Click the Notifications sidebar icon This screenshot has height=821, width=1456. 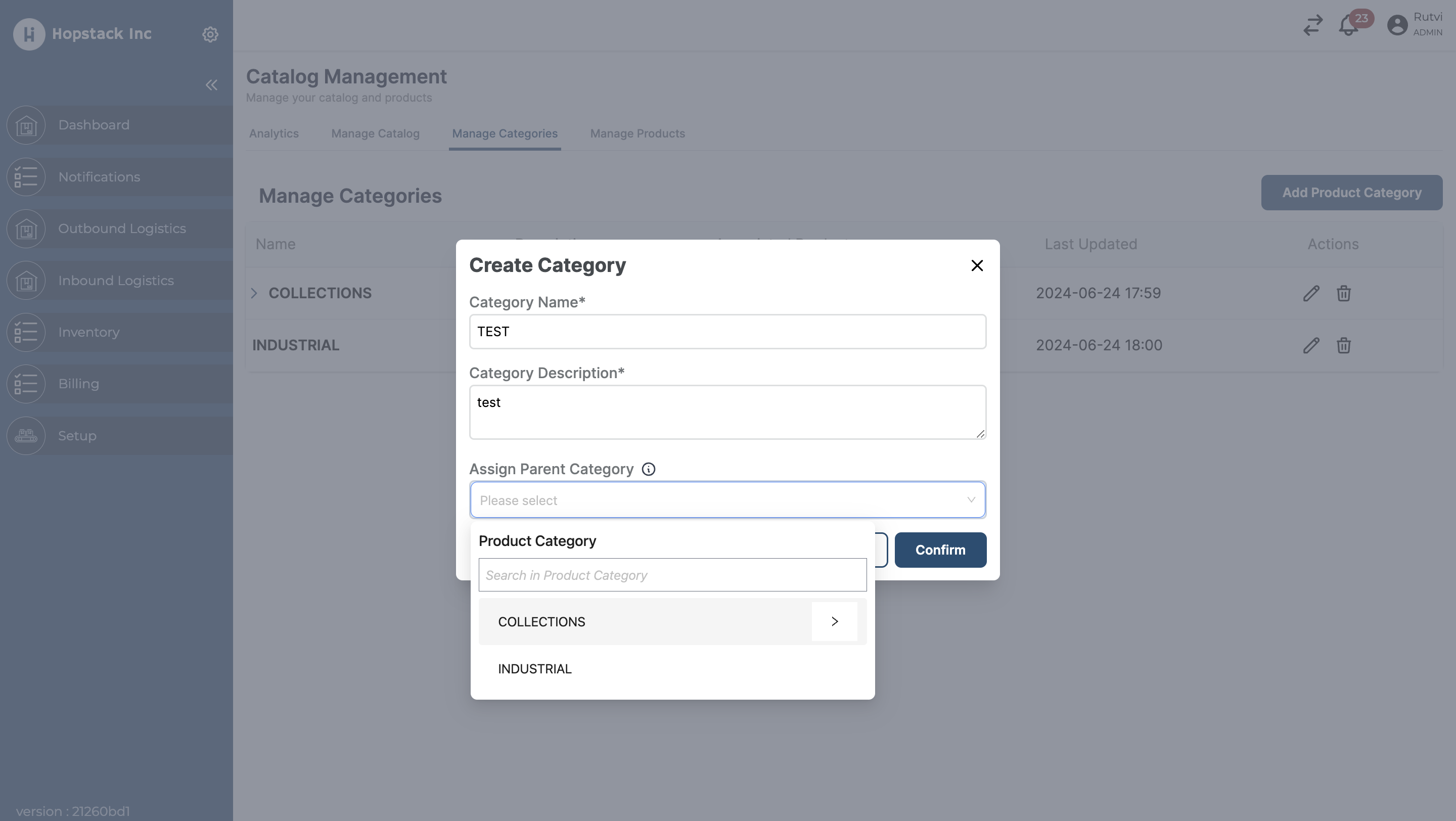[26, 176]
